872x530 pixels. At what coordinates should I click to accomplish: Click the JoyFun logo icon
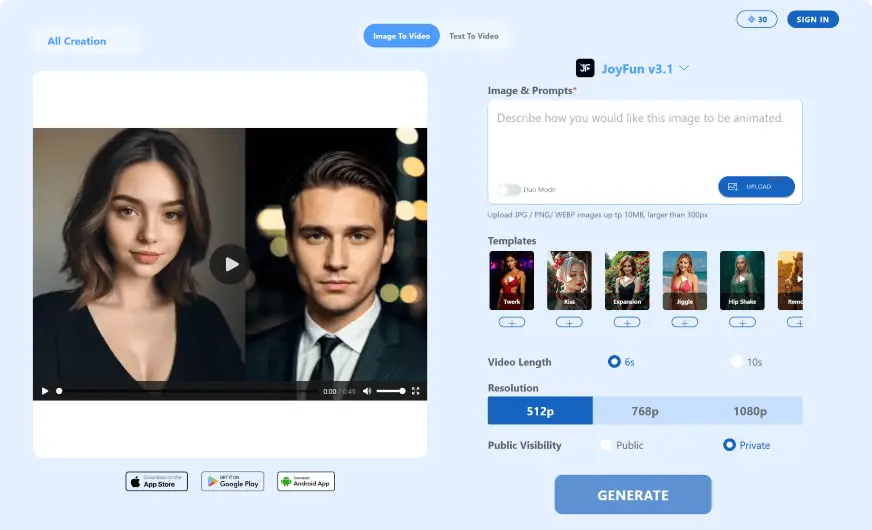585,68
